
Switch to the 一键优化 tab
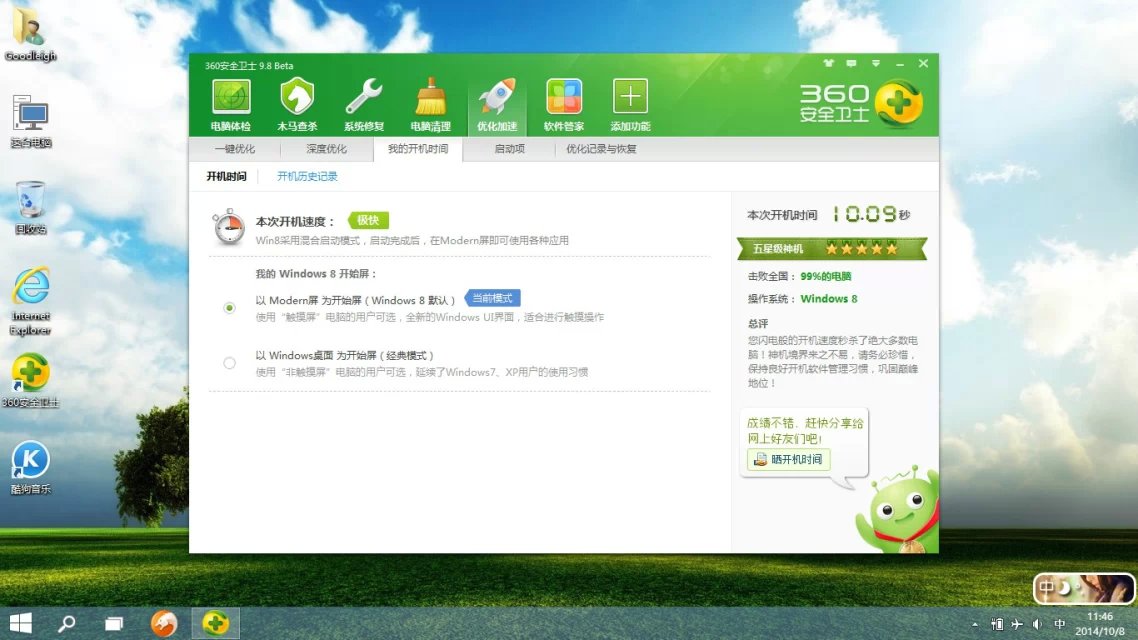click(234, 149)
